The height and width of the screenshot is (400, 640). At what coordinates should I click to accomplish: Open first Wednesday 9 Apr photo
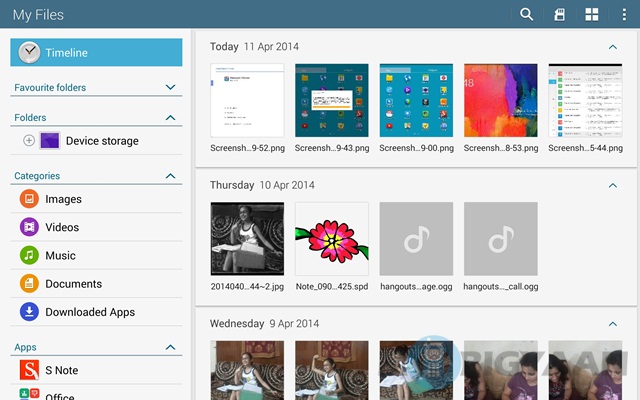click(247, 370)
